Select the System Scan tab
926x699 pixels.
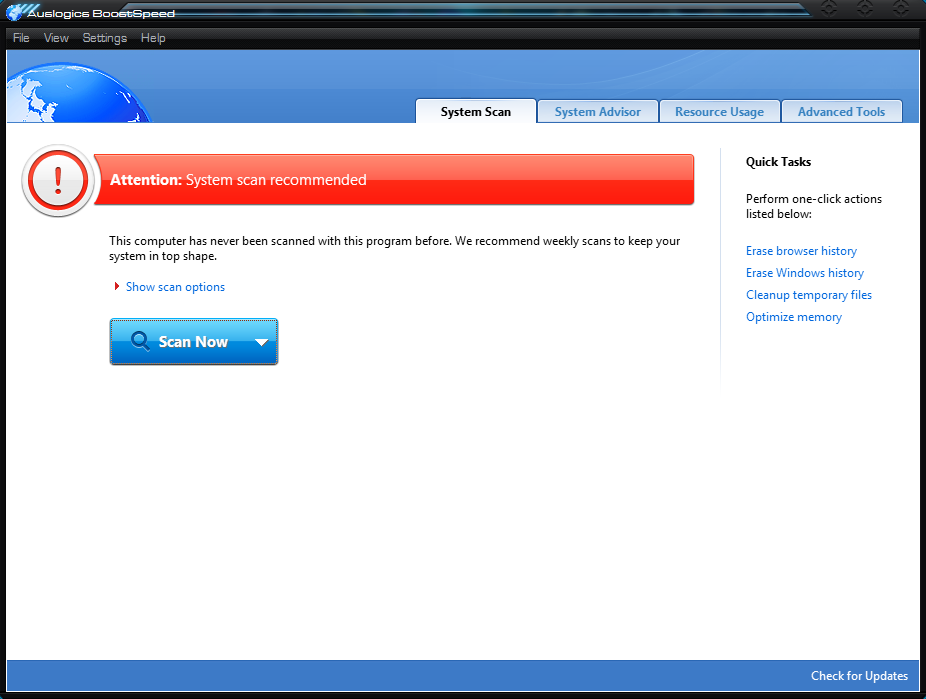[x=476, y=112]
